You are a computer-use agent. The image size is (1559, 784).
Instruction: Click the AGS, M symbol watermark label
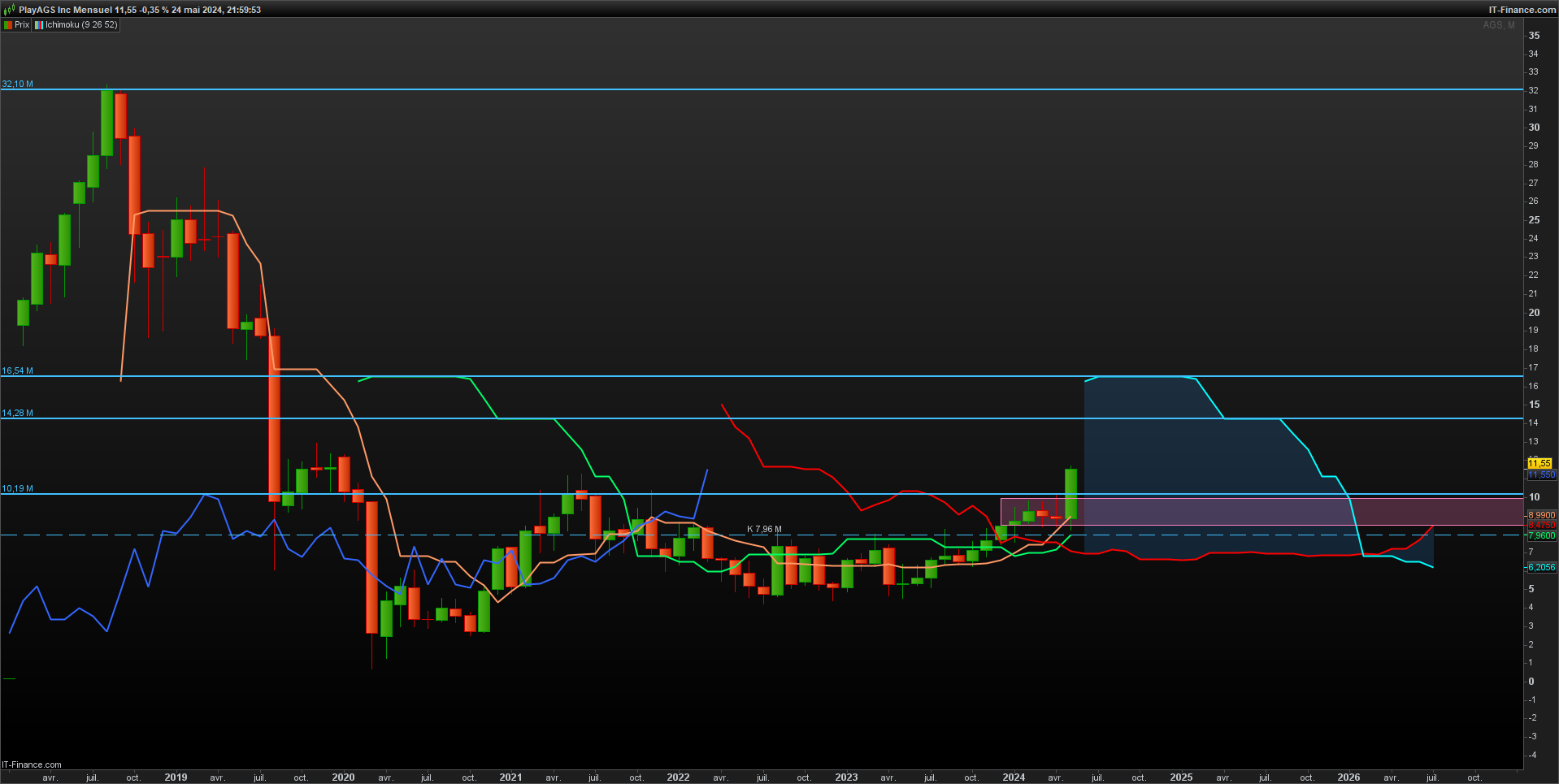(x=1498, y=25)
